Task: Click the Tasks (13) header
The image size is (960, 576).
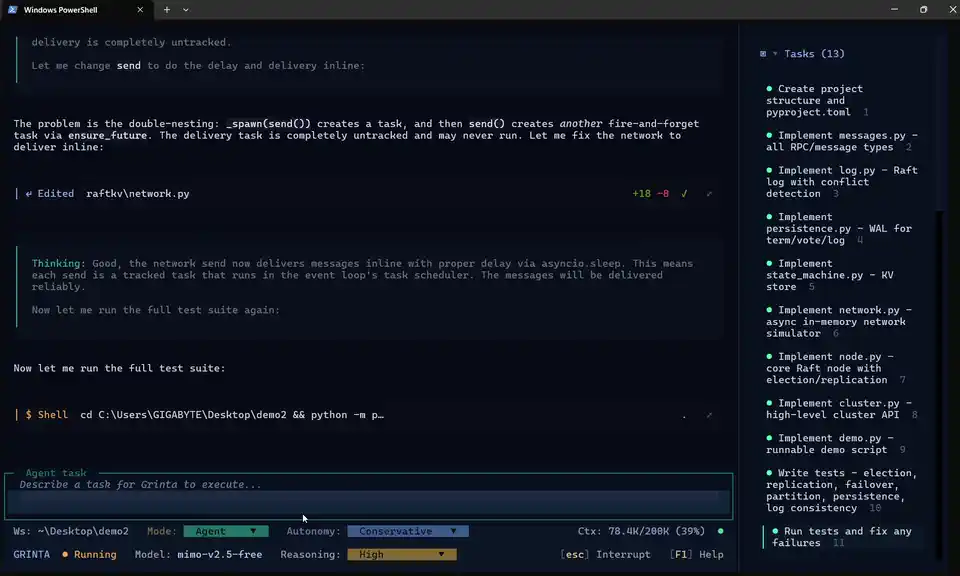Action: click(x=814, y=54)
